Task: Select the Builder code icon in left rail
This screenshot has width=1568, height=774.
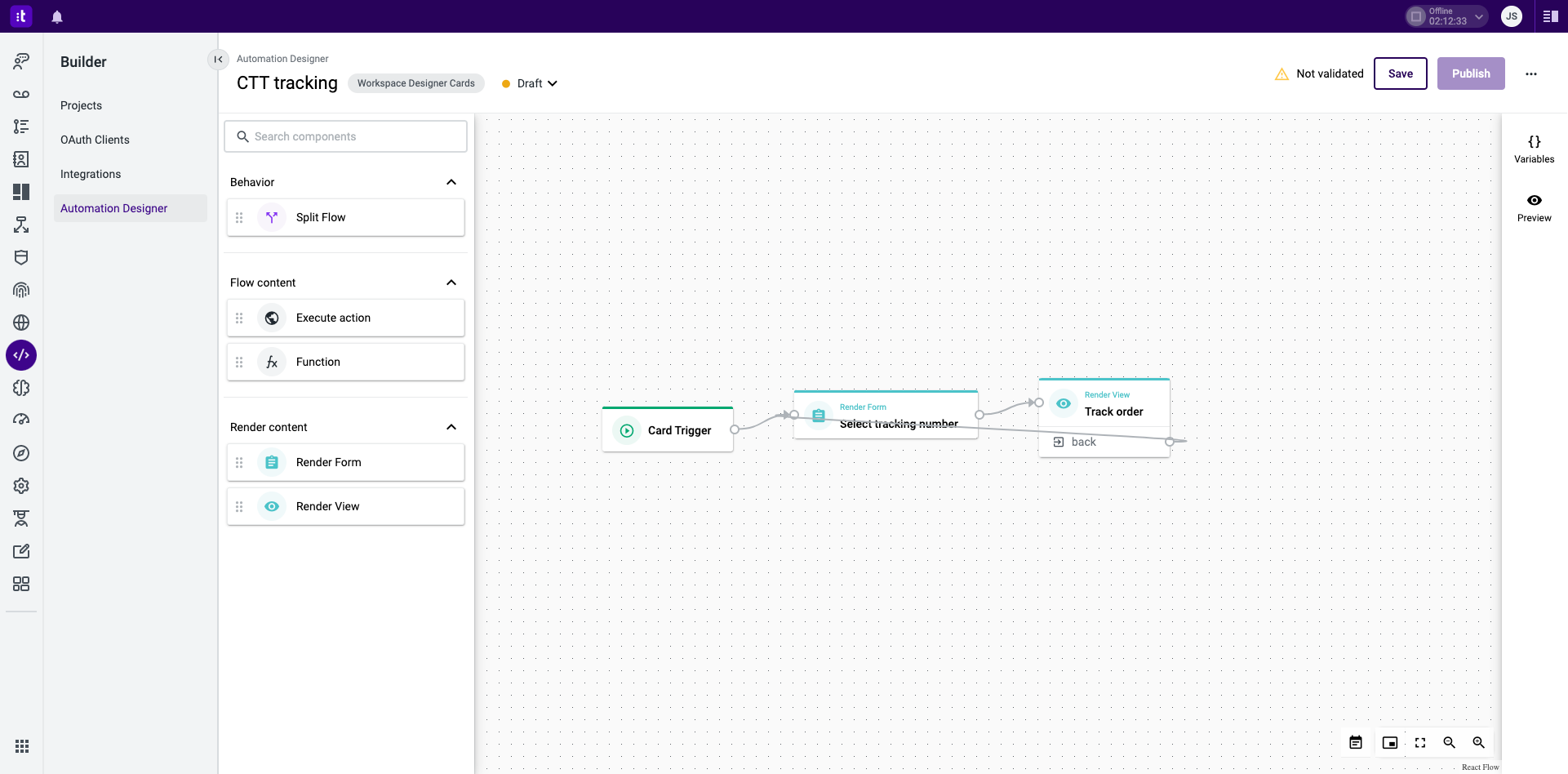Action: tap(21, 355)
